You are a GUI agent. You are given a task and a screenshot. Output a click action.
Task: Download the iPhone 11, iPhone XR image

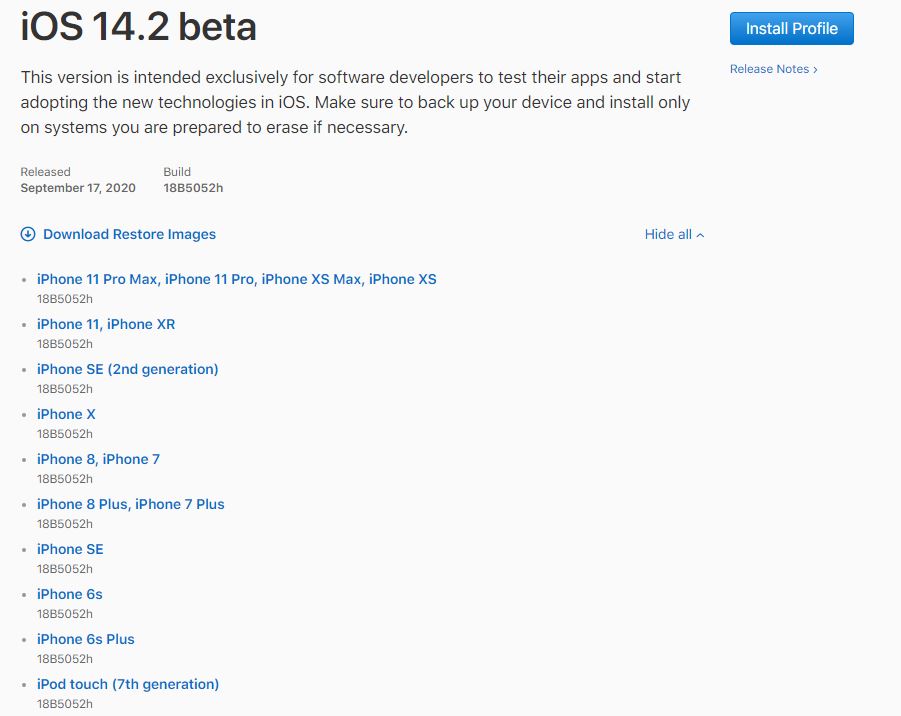(x=106, y=324)
